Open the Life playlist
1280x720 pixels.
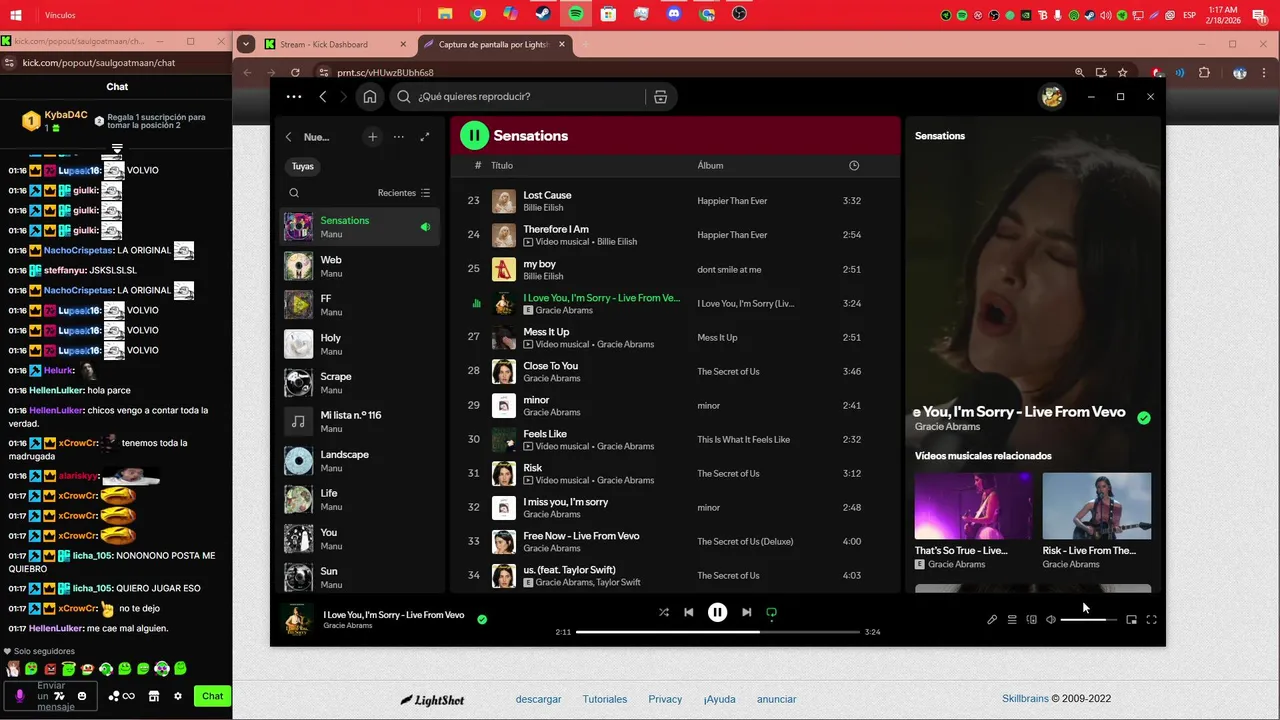coord(360,500)
